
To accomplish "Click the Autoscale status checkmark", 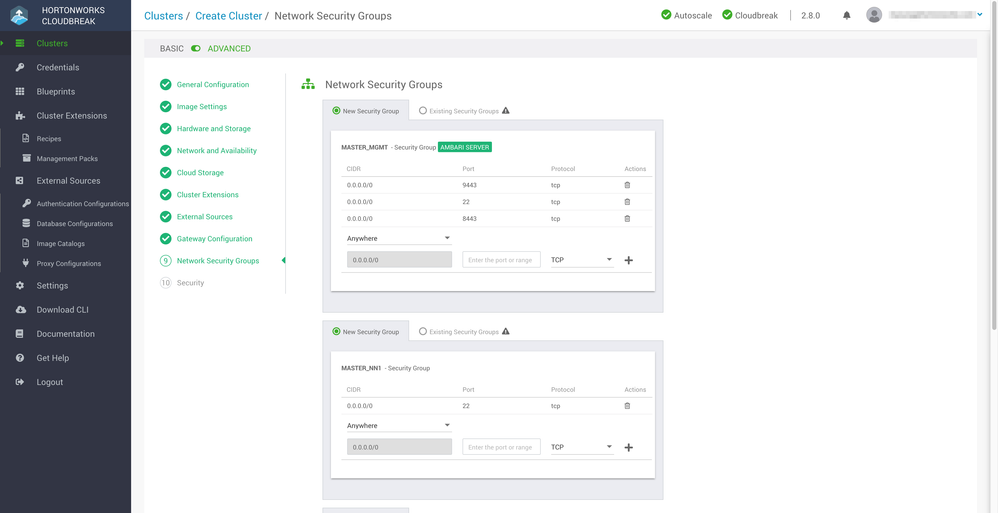I will (x=666, y=15).
